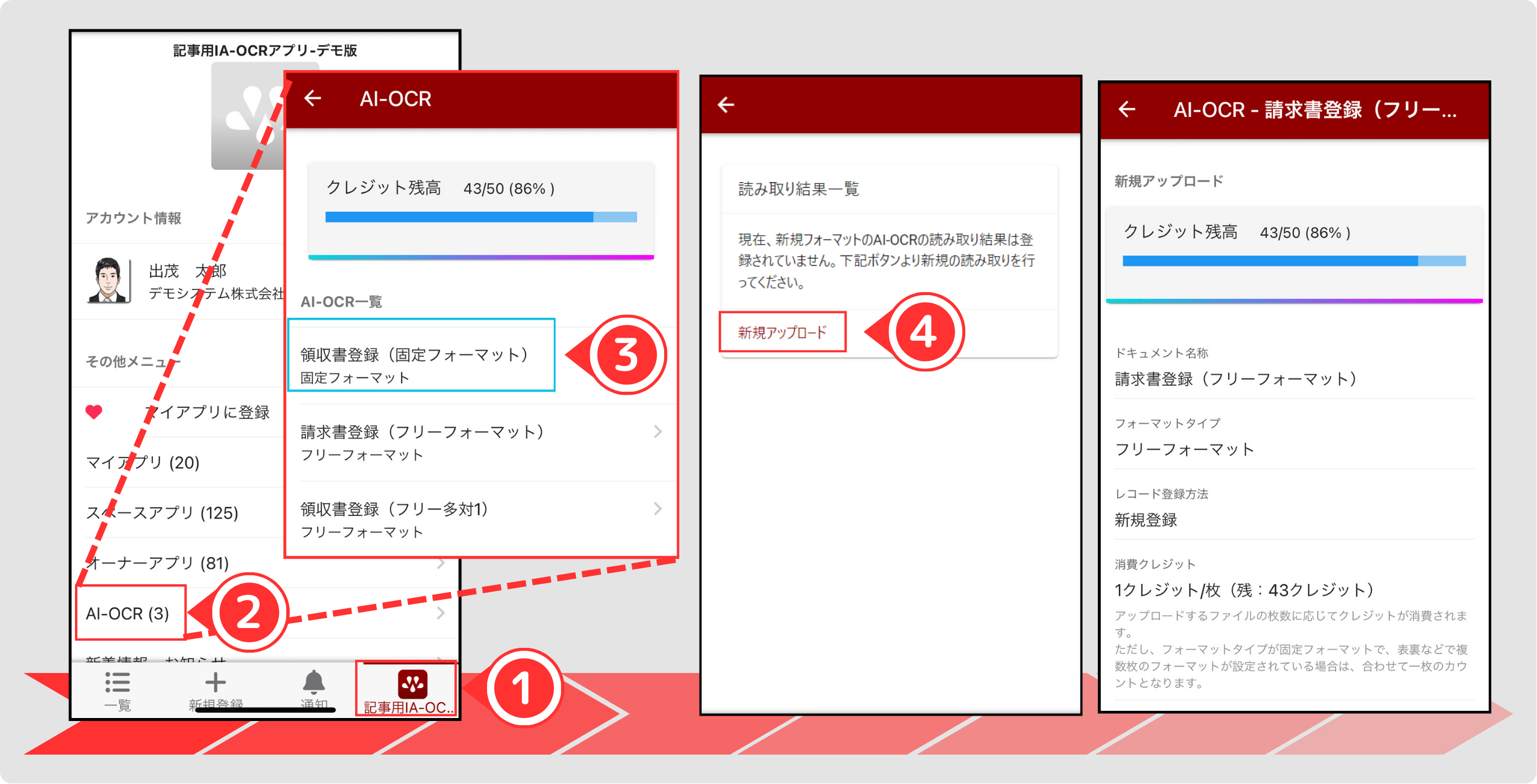Screen dimensions: 1537x784
Task: Expand chevron beside 領収書登録（フリー多対1）
Action: (x=658, y=509)
